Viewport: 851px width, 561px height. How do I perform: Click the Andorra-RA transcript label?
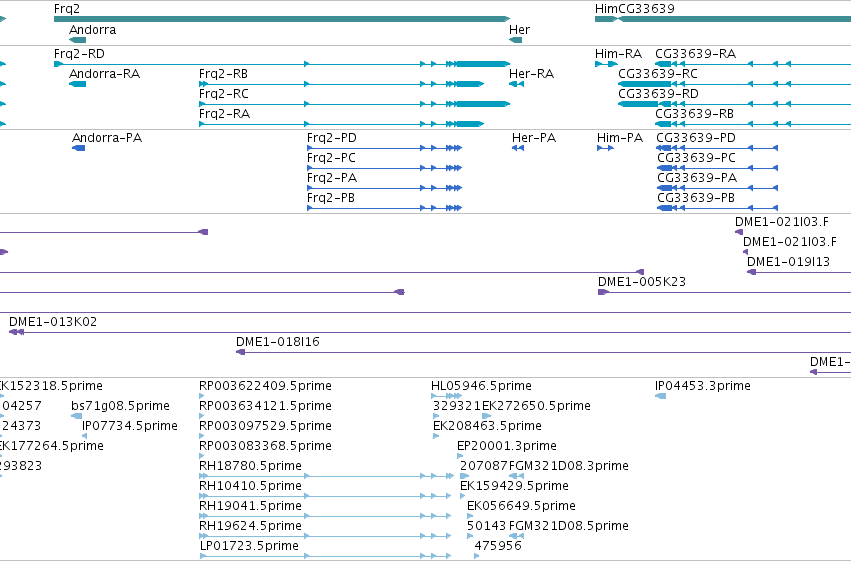tap(104, 74)
